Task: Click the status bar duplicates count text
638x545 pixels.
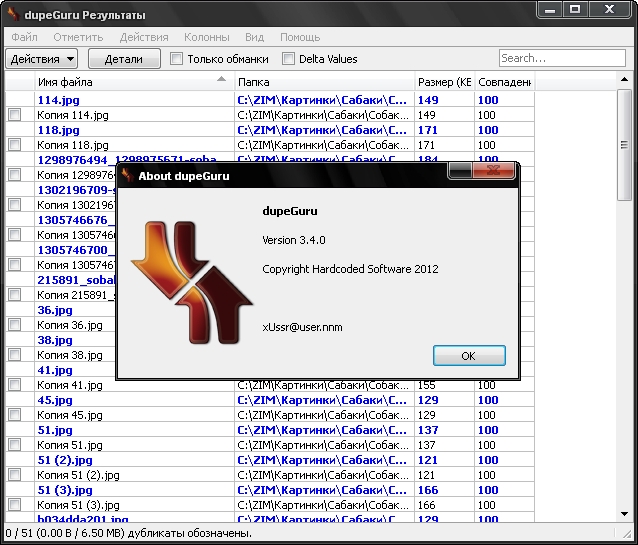Action: (129, 533)
